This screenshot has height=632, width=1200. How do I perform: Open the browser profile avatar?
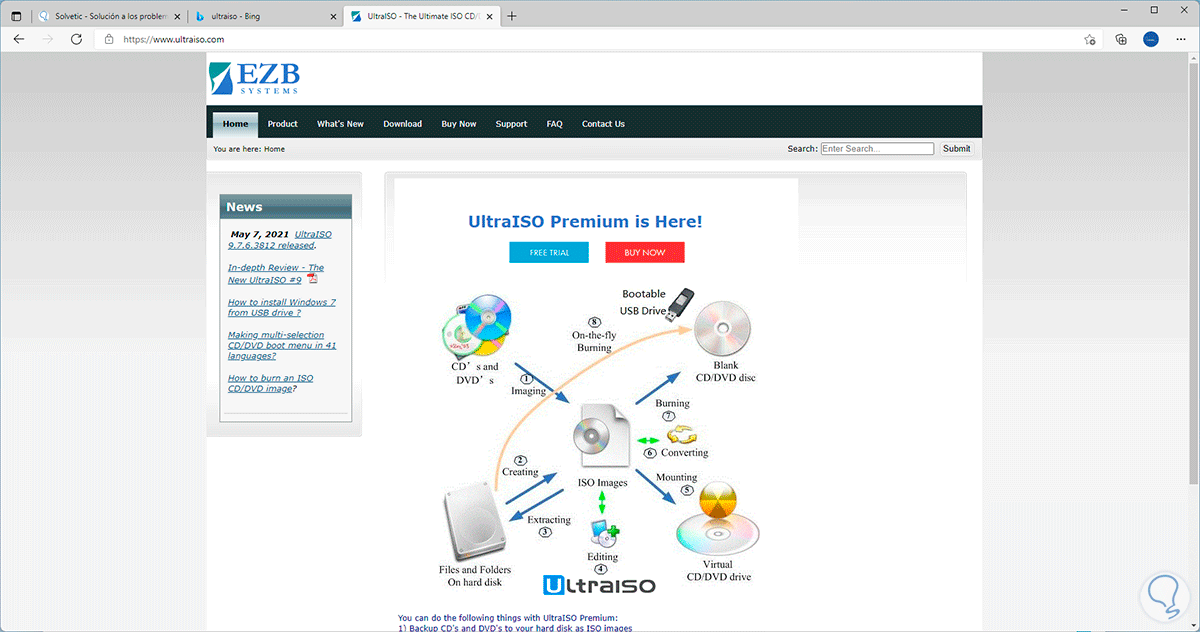tap(1150, 39)
